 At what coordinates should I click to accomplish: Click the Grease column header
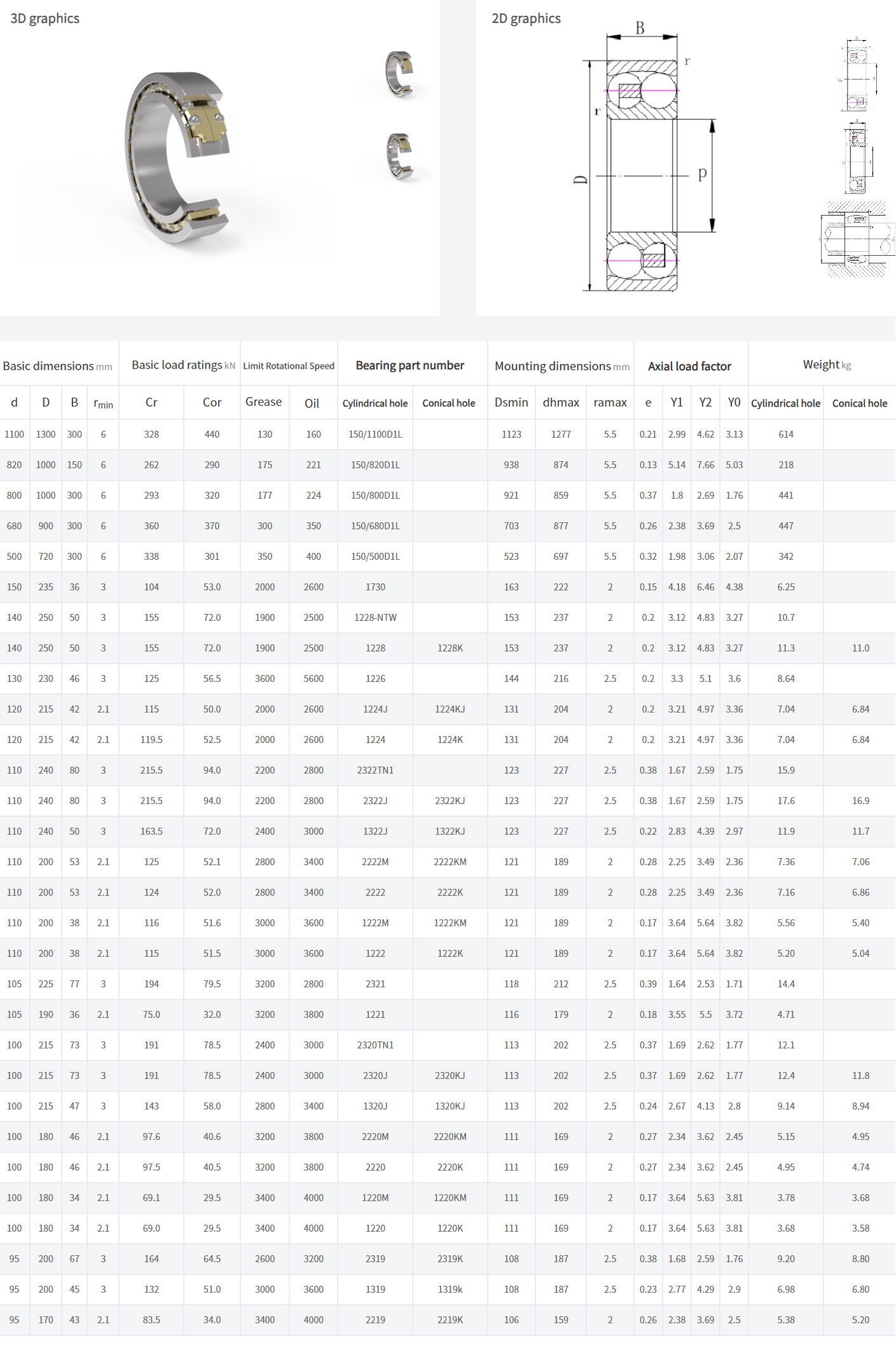point(263,402)
